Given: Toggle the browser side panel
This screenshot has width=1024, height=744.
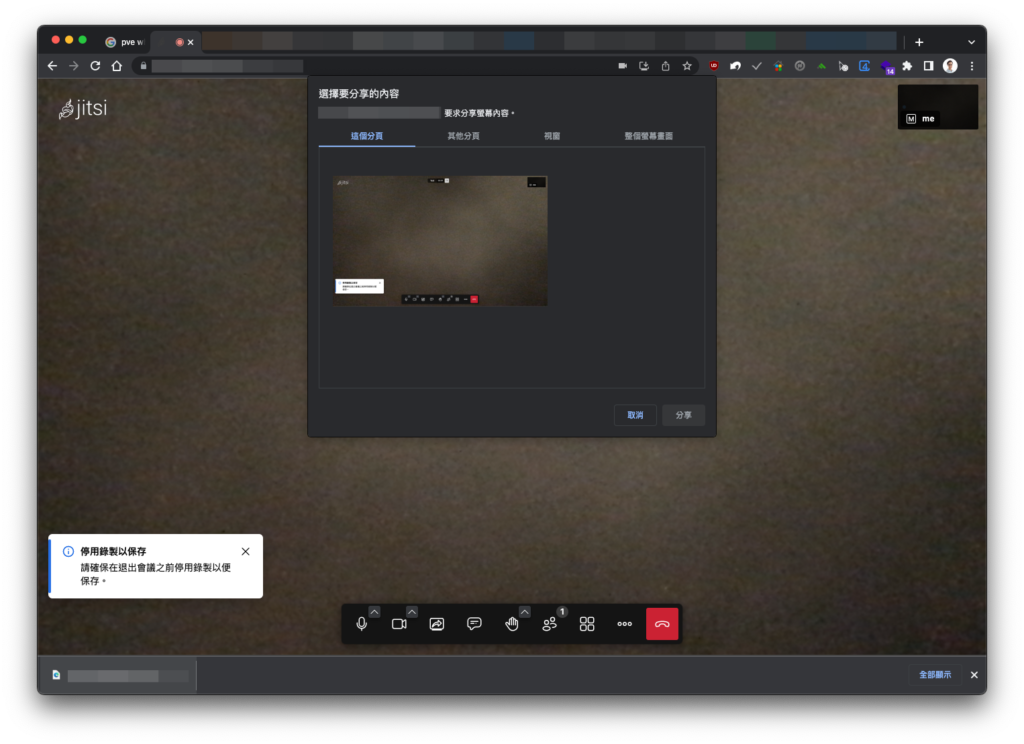Looking at the screenshot, I should (929, 66).
